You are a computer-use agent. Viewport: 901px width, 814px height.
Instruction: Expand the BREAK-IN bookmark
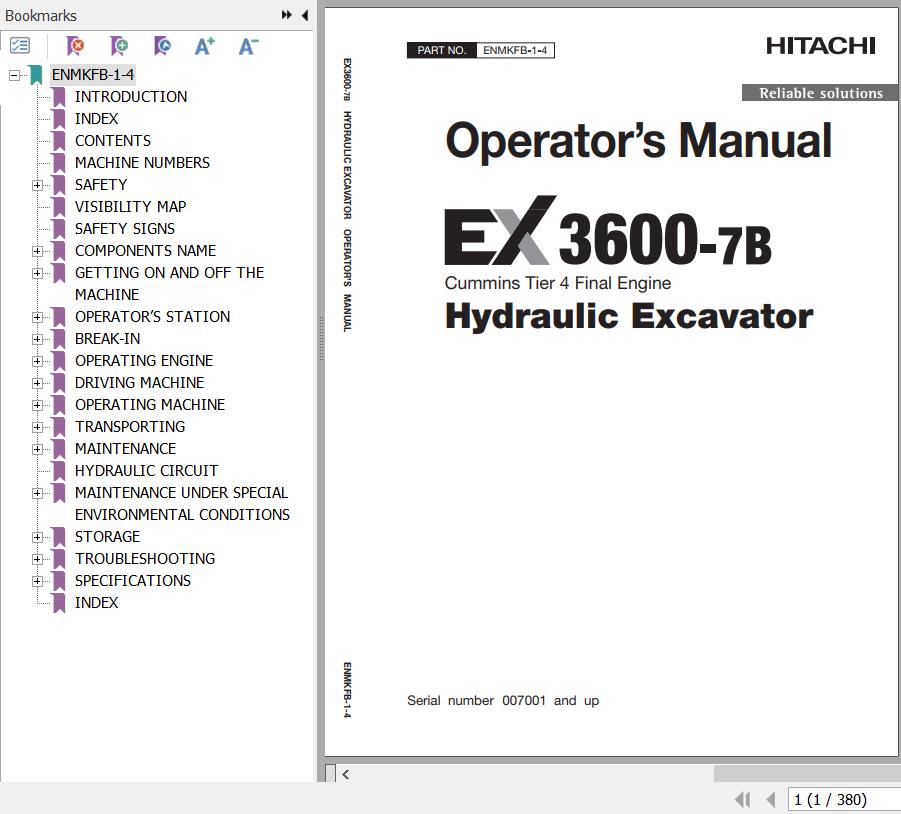(x=37, y=339)
